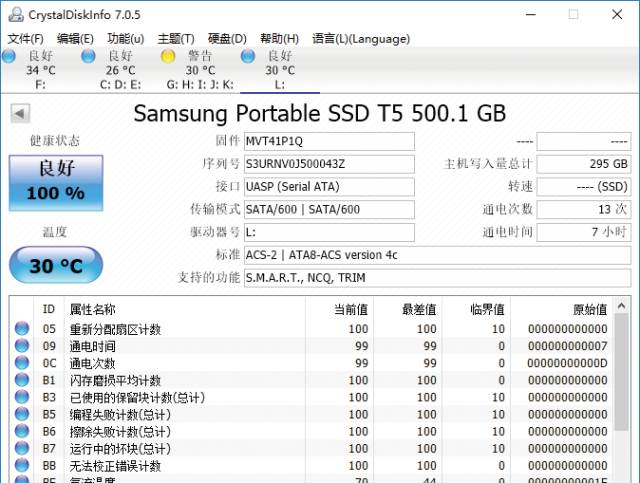Open the 功能(u) menu
The height and width of the screenshot is (483, 640).
(125, 39)
